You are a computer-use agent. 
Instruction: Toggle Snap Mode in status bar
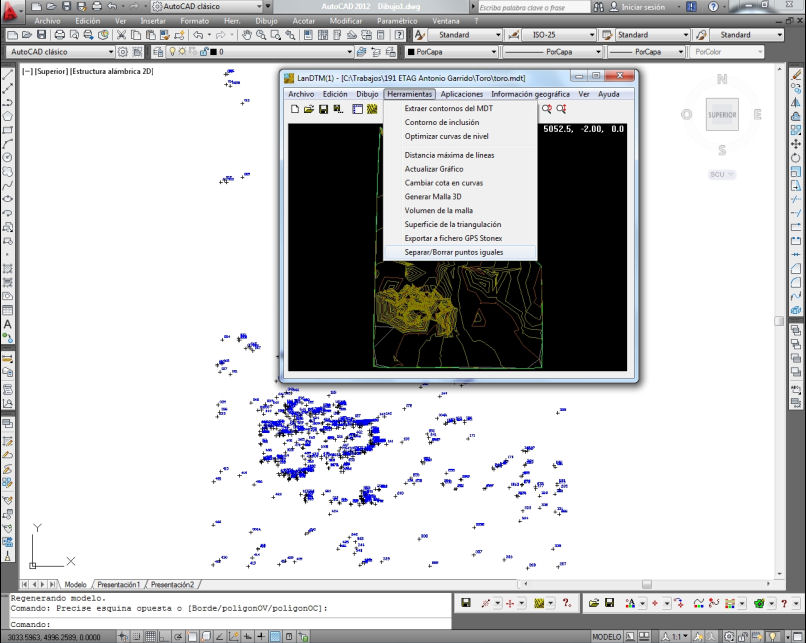tap(136, 637)
